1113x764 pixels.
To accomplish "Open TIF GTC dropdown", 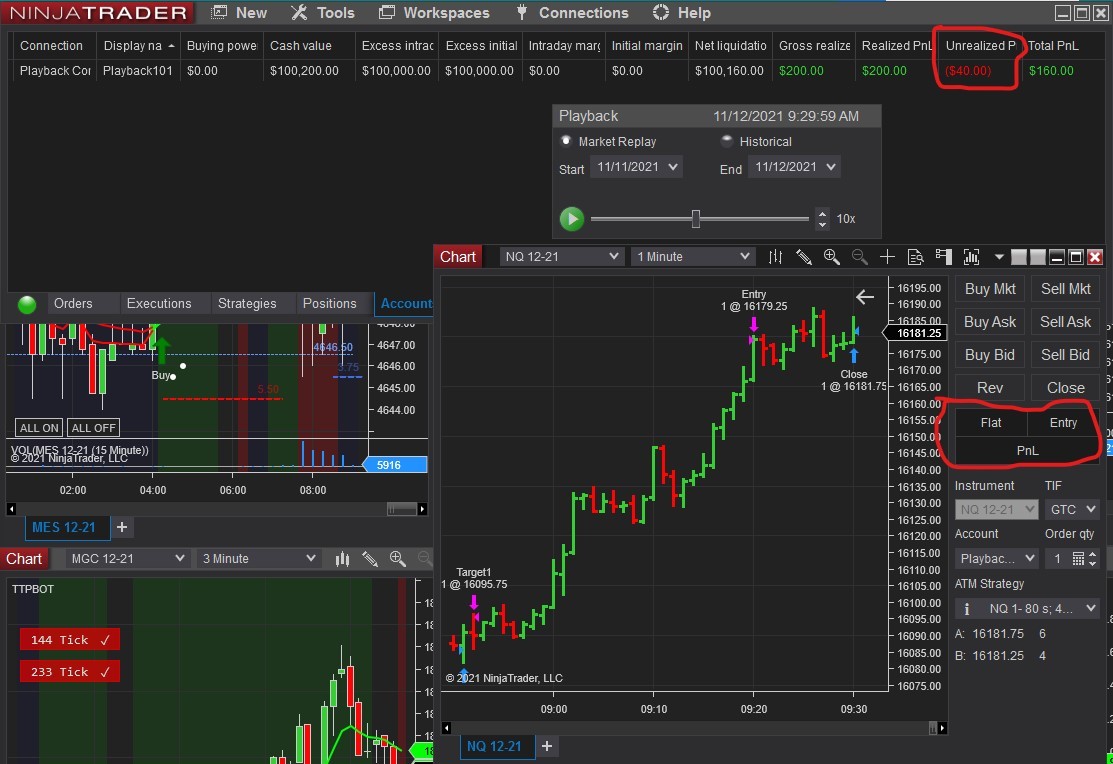I will point(1072,510).
